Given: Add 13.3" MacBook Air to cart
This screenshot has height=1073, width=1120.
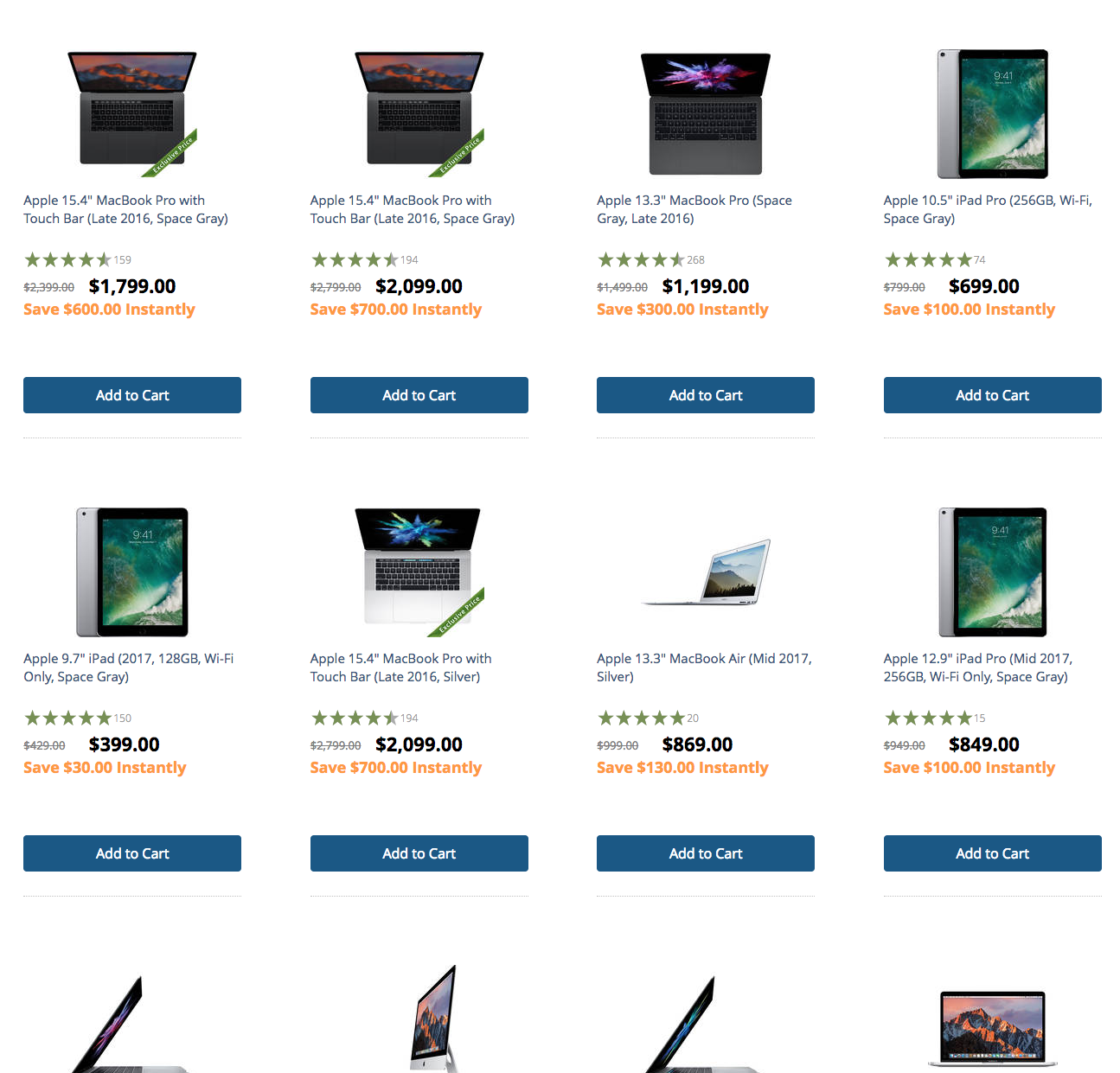Looking at the screenshot, I should click(x=706, y=853).
